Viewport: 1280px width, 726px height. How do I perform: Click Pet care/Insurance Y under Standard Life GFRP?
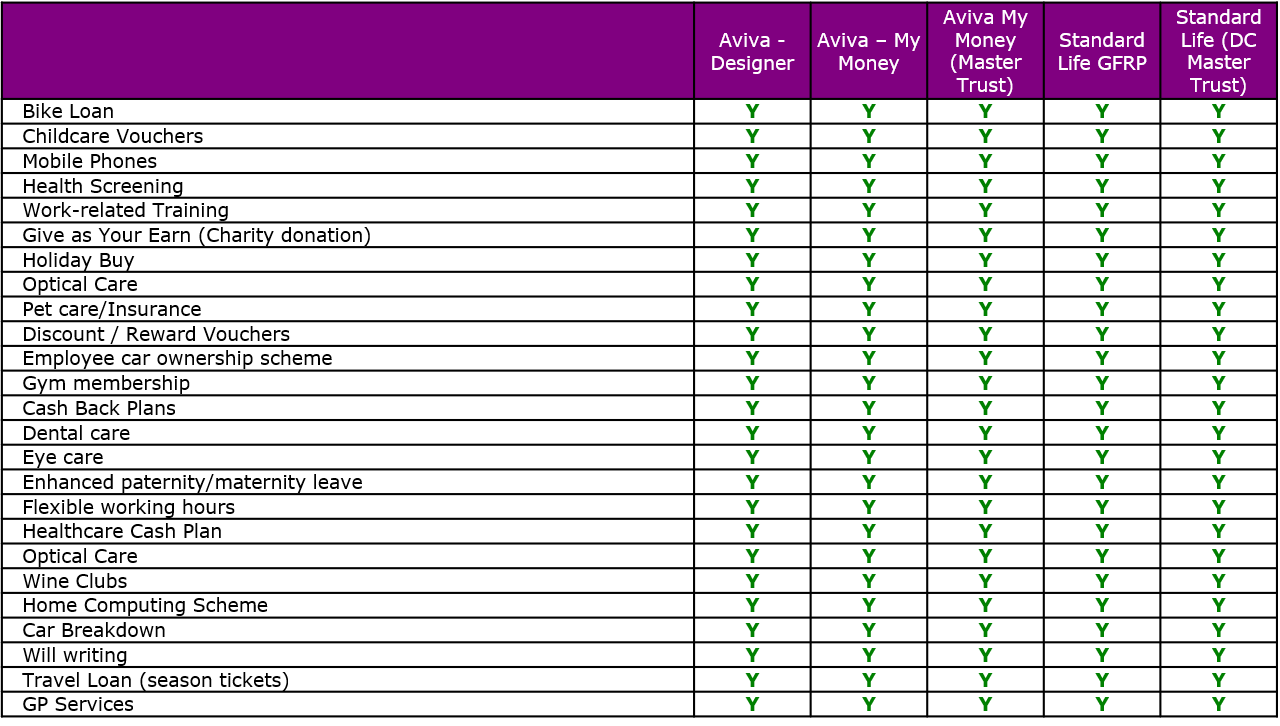pos(1102,309)
